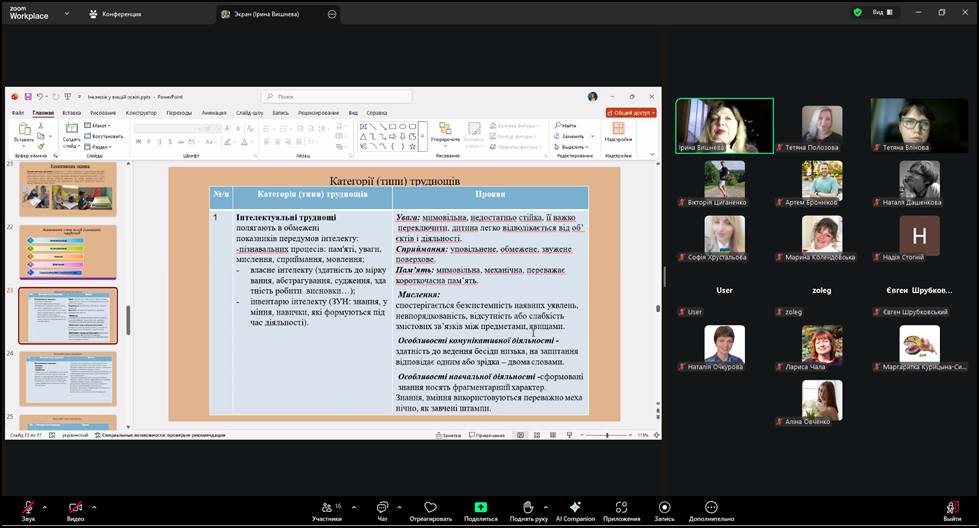Open the Вставка ribbon tab in PowerPoint
This screenshot has width=979, height=528.
(71, 113)
